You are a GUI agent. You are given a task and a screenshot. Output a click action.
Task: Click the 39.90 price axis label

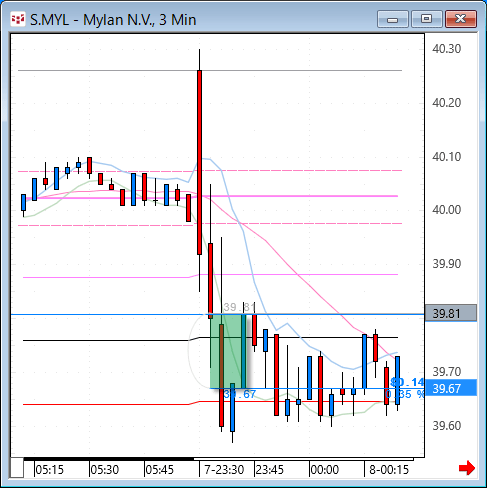pos(447,264)
